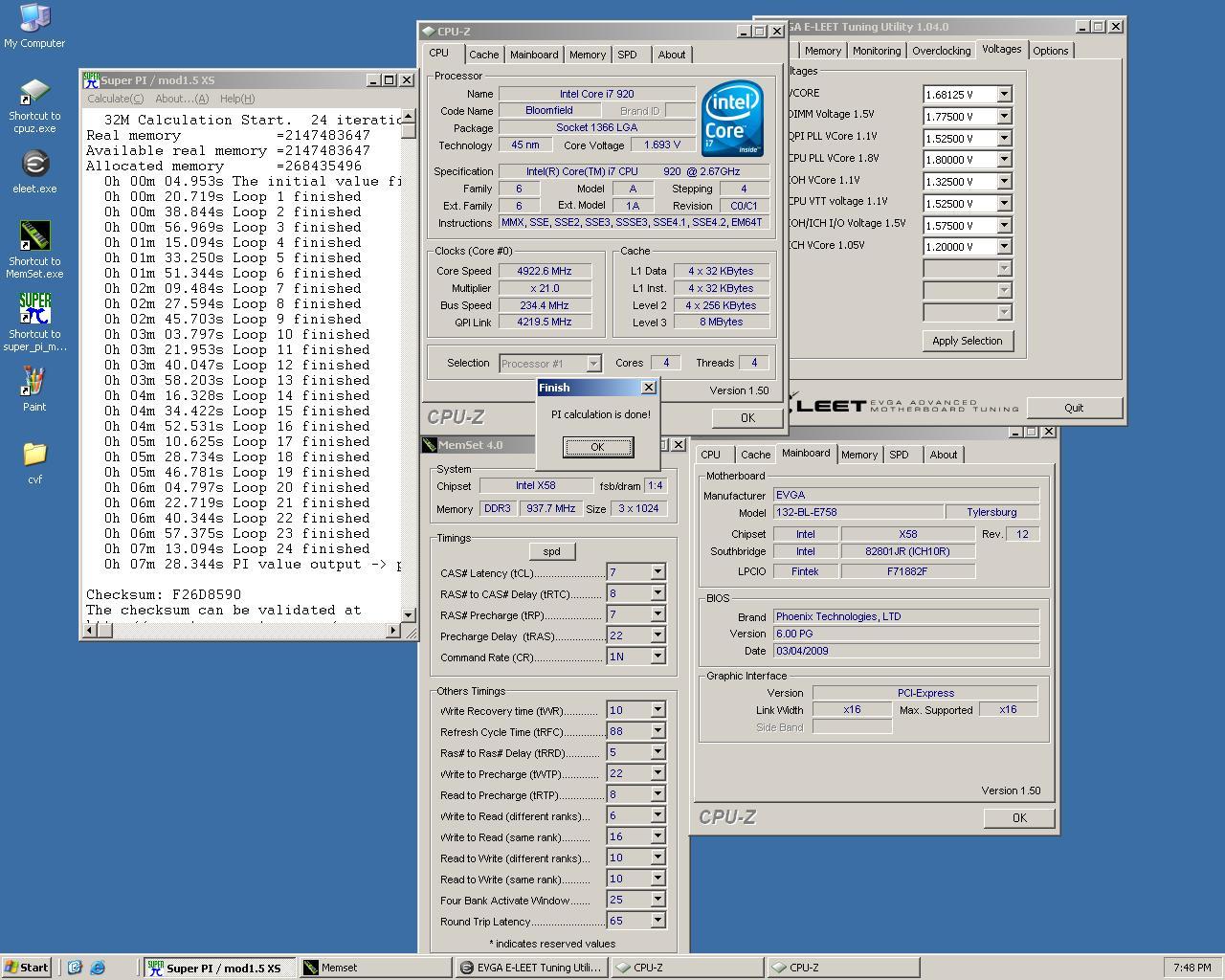The width and height of the screenshot is (1225, 980).
Task: Switch to Mainboard tab in top CPU-Z
Action: 534,55
